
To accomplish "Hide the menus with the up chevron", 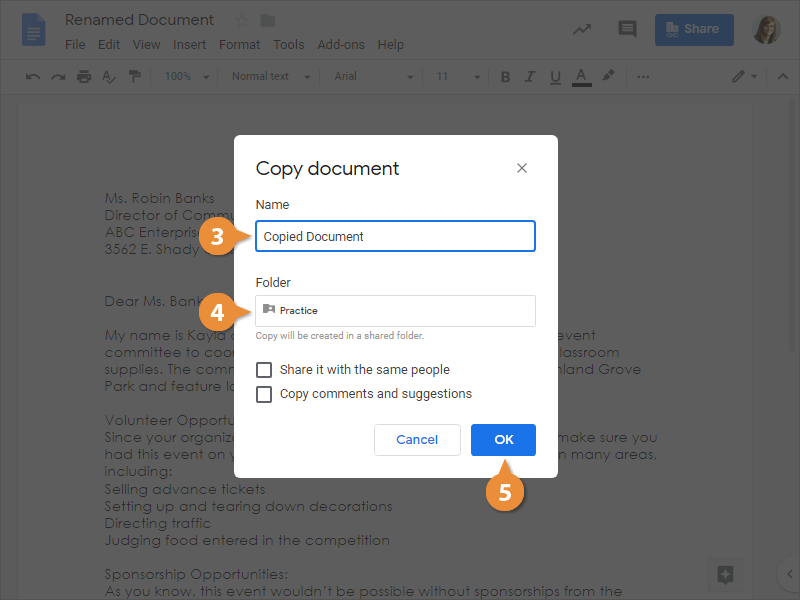I will (783, 77).
